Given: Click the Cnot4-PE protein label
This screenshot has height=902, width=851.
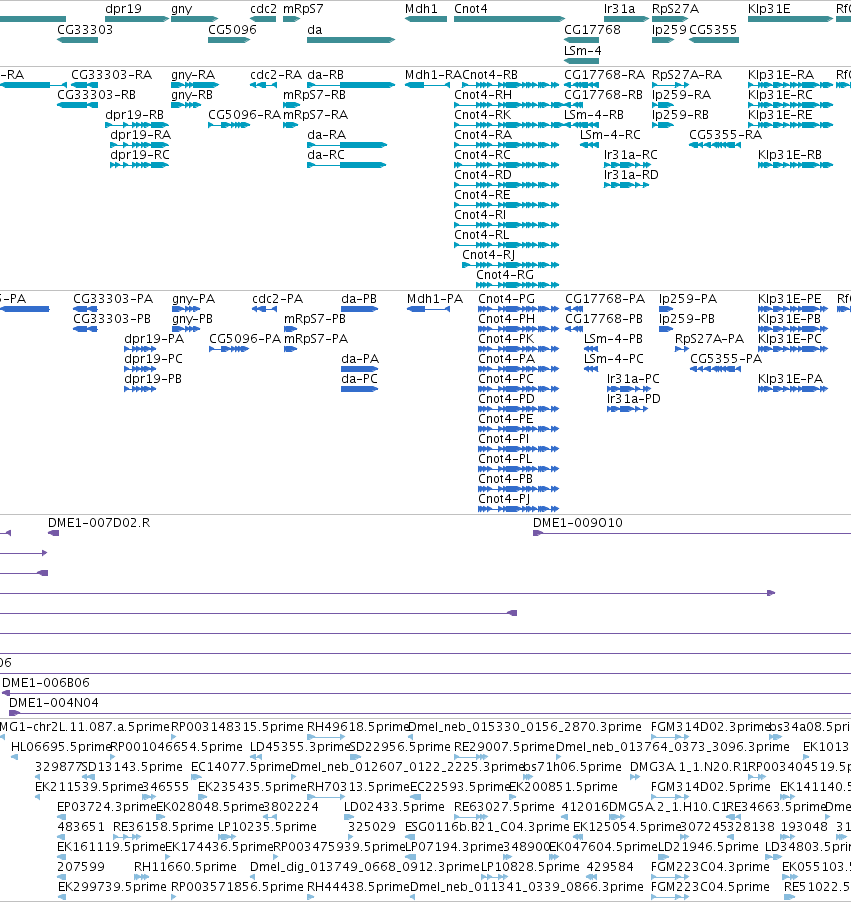Looking at the screenshot, I should tap(506, 419).
